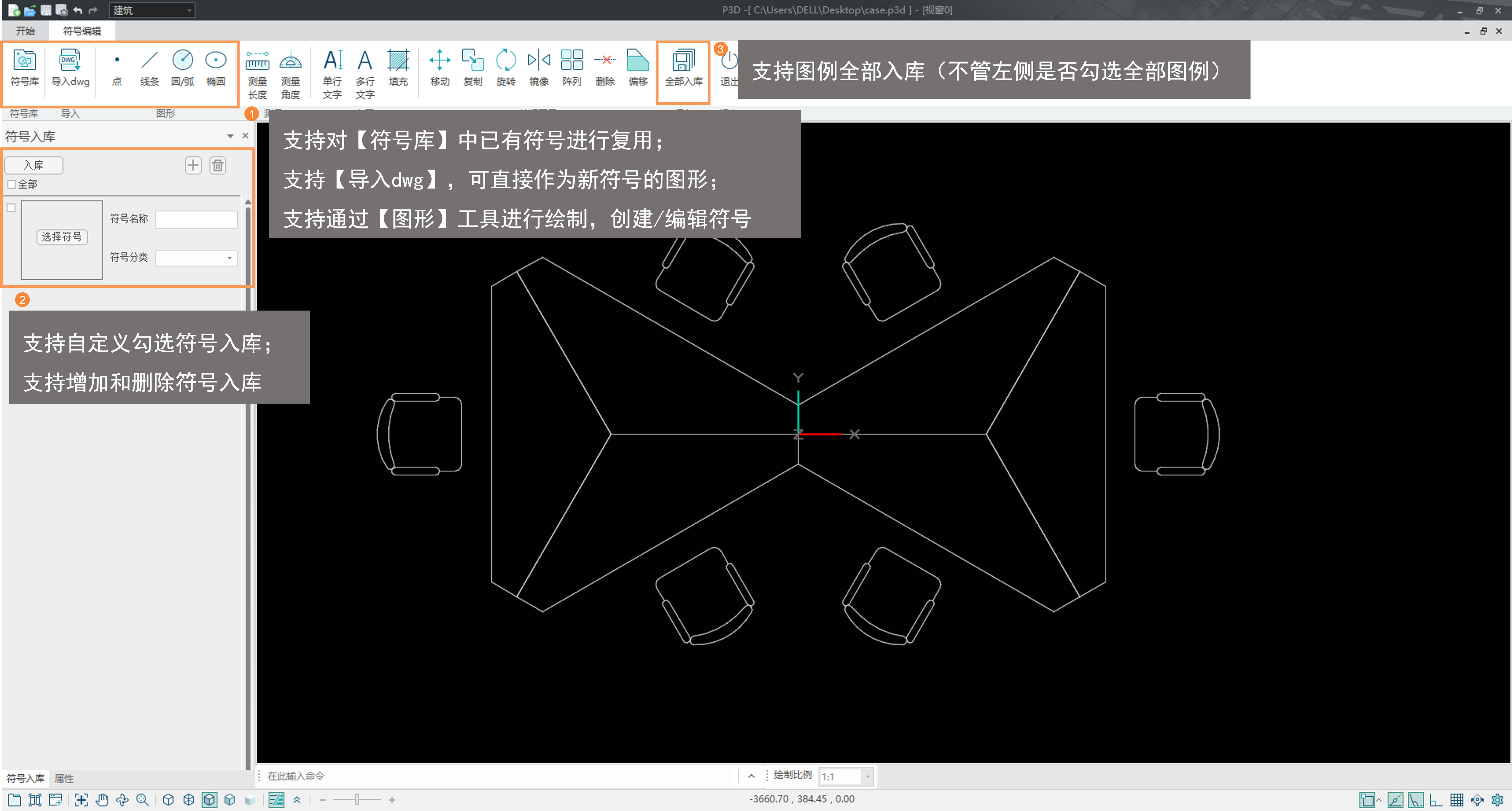This screenshot has width=1512, height=811.
Task: Check the 全部 select-all checkbox
Action: pos(12,184)
